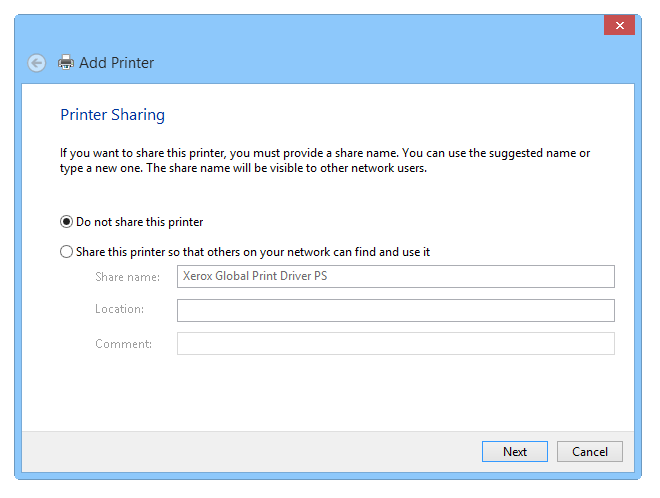The image size is (660, 498).
Task: Click the 'Location:' label
Action: point(120,310)
